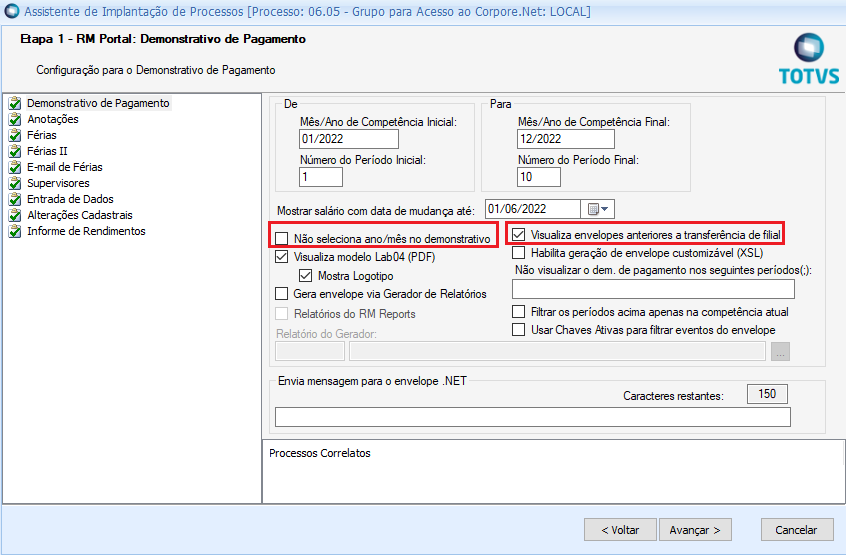
Task: Enable Não seleciona ano/mês no demonstrativo
Action: [x=282, y=238]
